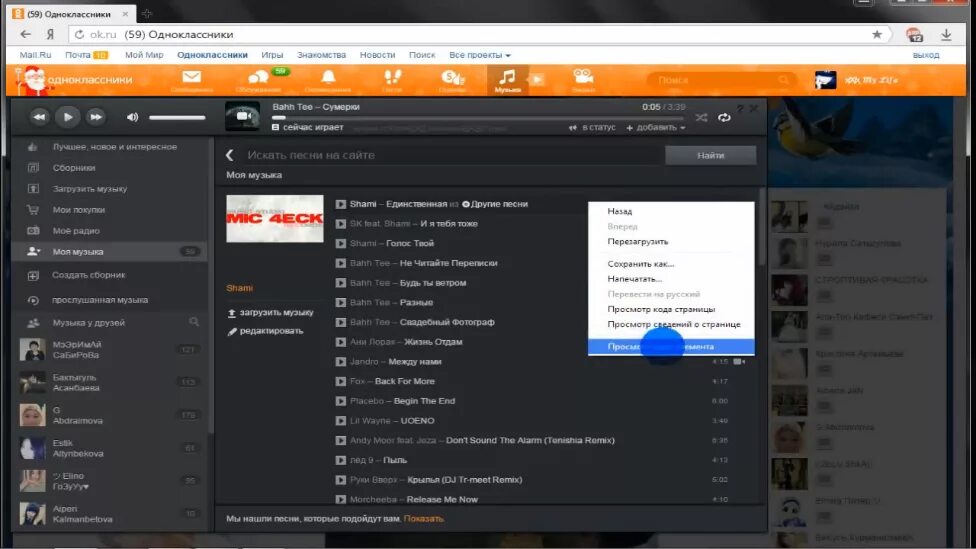Play 'Lil Wayne – UOENO' track
Image resolution: width=976 pixels, height=549 pixels.
pos(340,421)
